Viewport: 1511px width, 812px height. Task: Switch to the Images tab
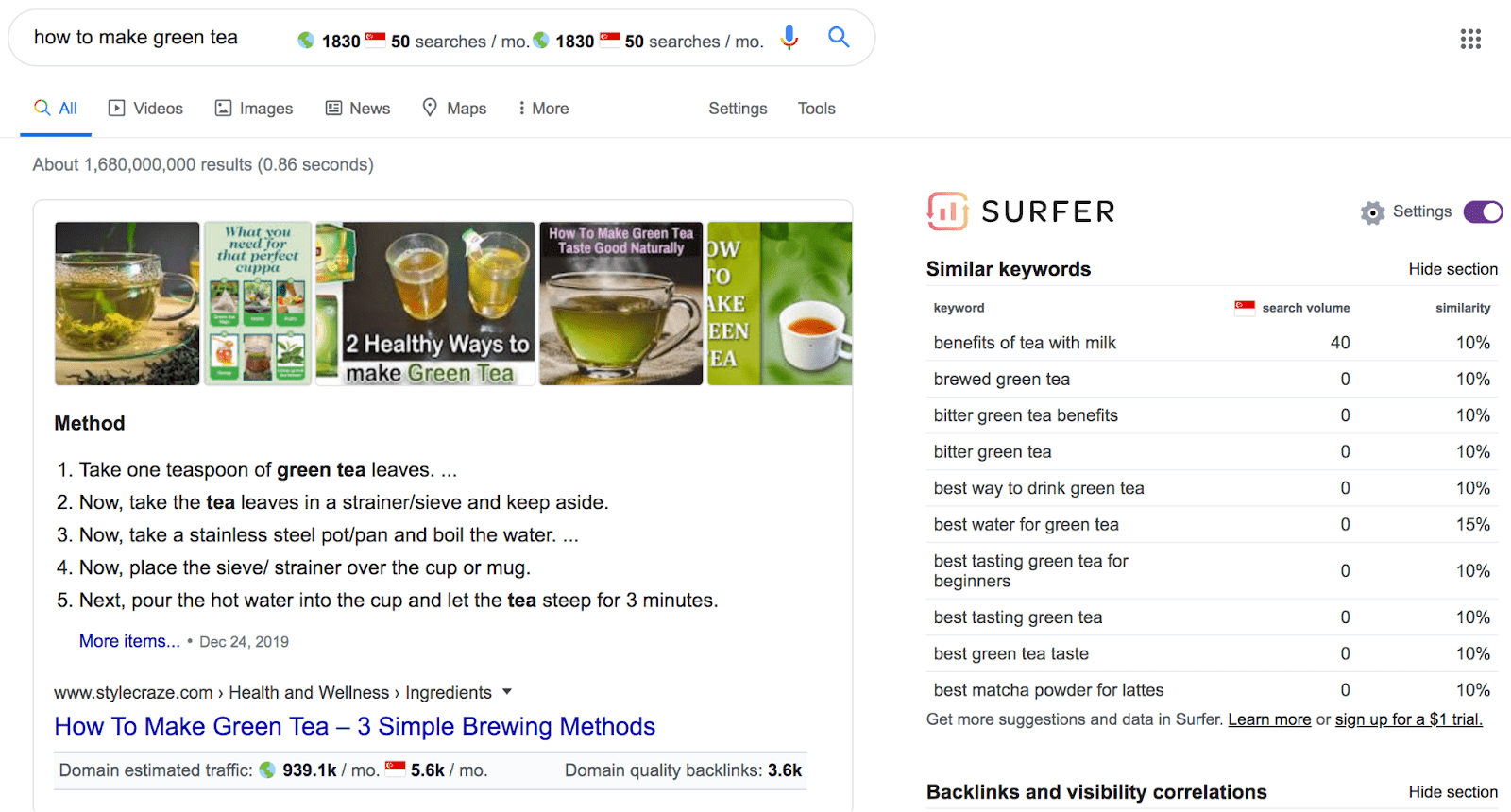point(253,108)
